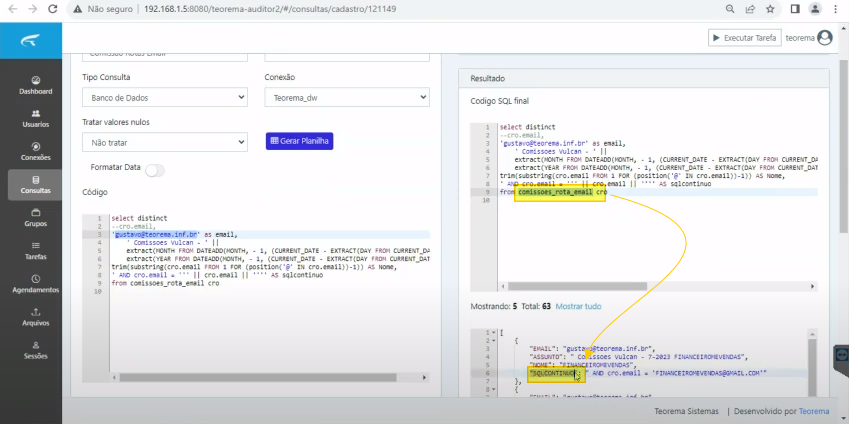Toggle the Formatar Data switch
Image resolution: width=849 pixels, height=424 pixels.
click(154, 171)
